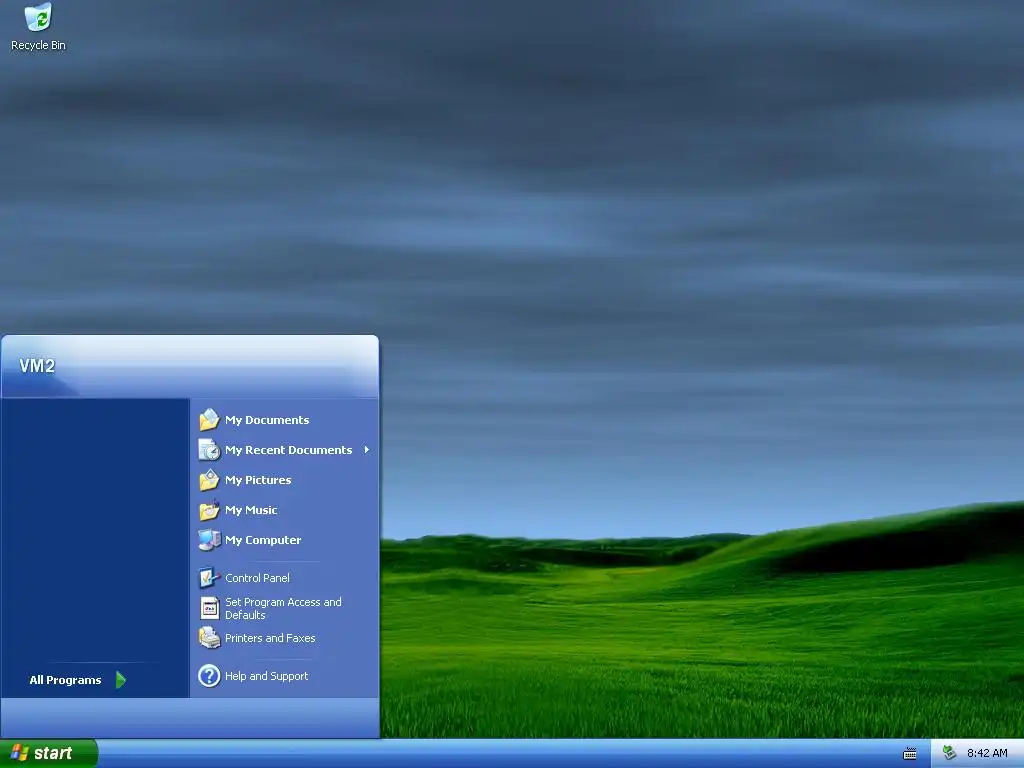Click the Recycle Bin text label
1024x768 pixels.
[38, 45]
